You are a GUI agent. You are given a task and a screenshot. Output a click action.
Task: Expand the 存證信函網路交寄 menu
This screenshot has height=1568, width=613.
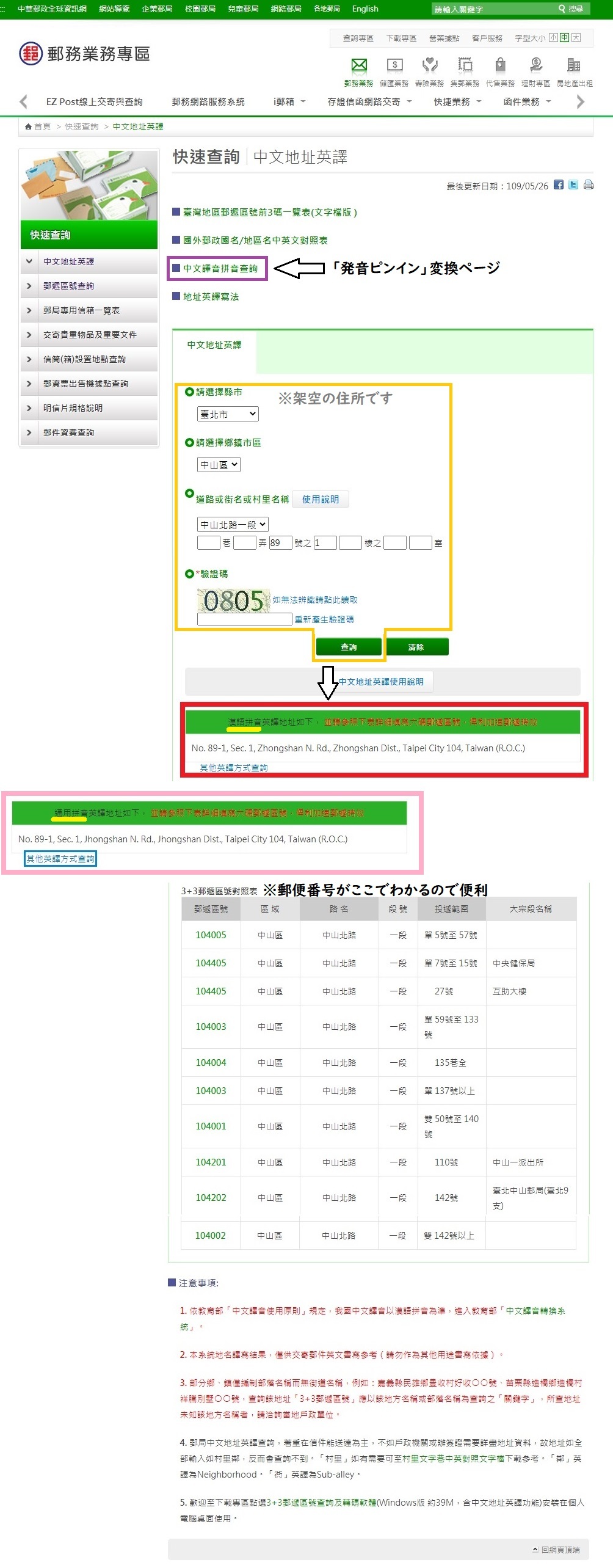(369, 101)
